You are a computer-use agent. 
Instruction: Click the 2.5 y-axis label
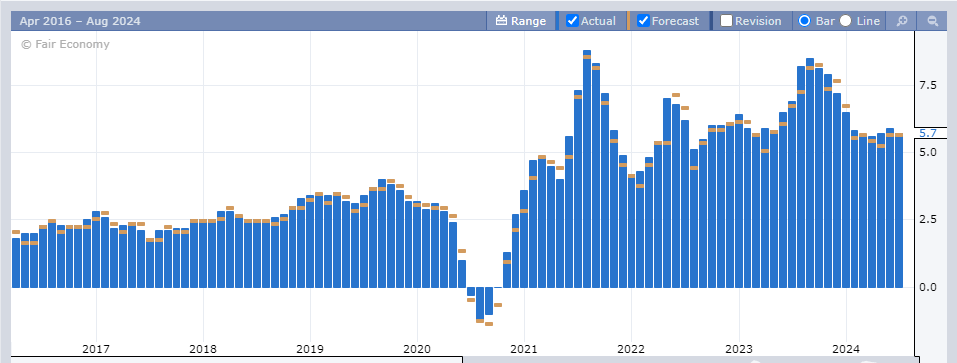(928, 220)
